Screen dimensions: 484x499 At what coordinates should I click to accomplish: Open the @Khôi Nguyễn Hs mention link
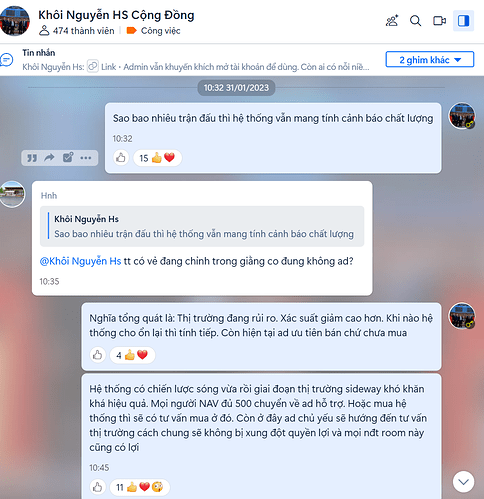(80, 261)
